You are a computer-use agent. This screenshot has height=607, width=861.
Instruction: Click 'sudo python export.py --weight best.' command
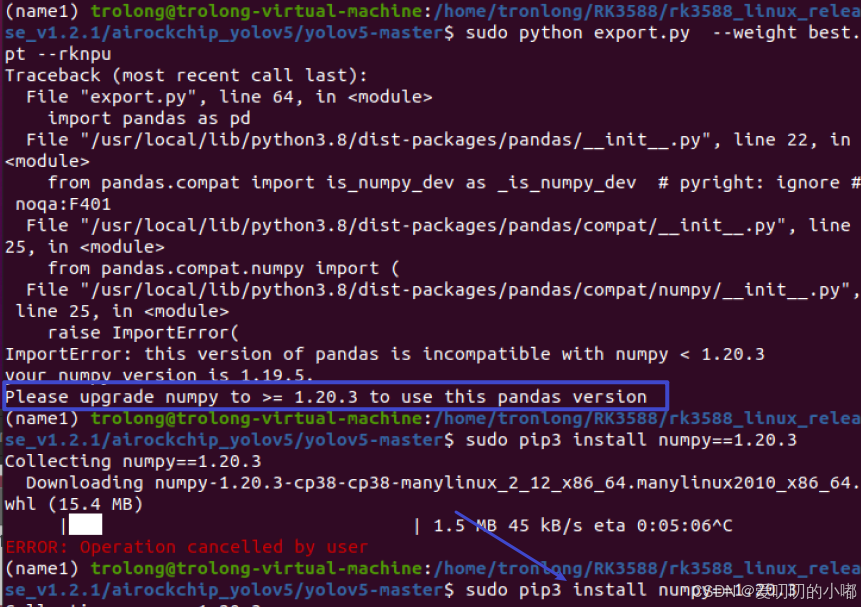point(663,33)
